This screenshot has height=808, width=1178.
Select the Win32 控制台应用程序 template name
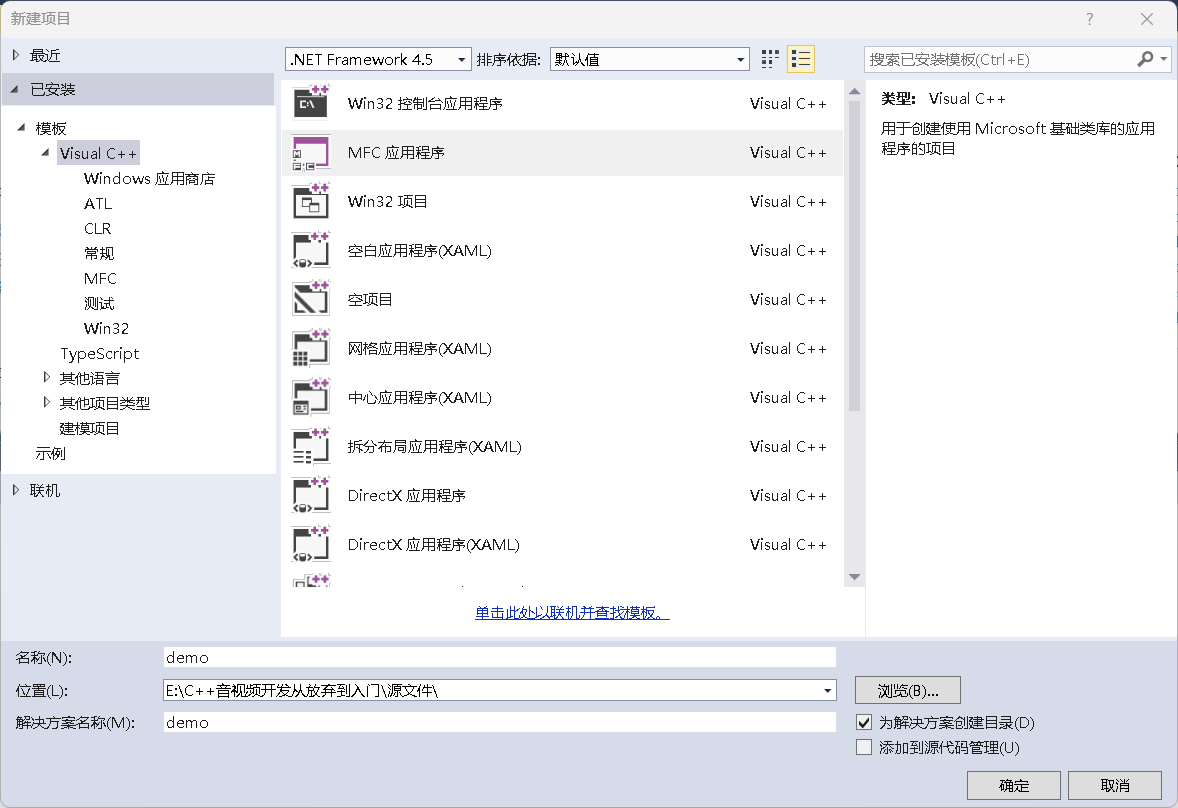pyautogui.click(x=424, y=104)
